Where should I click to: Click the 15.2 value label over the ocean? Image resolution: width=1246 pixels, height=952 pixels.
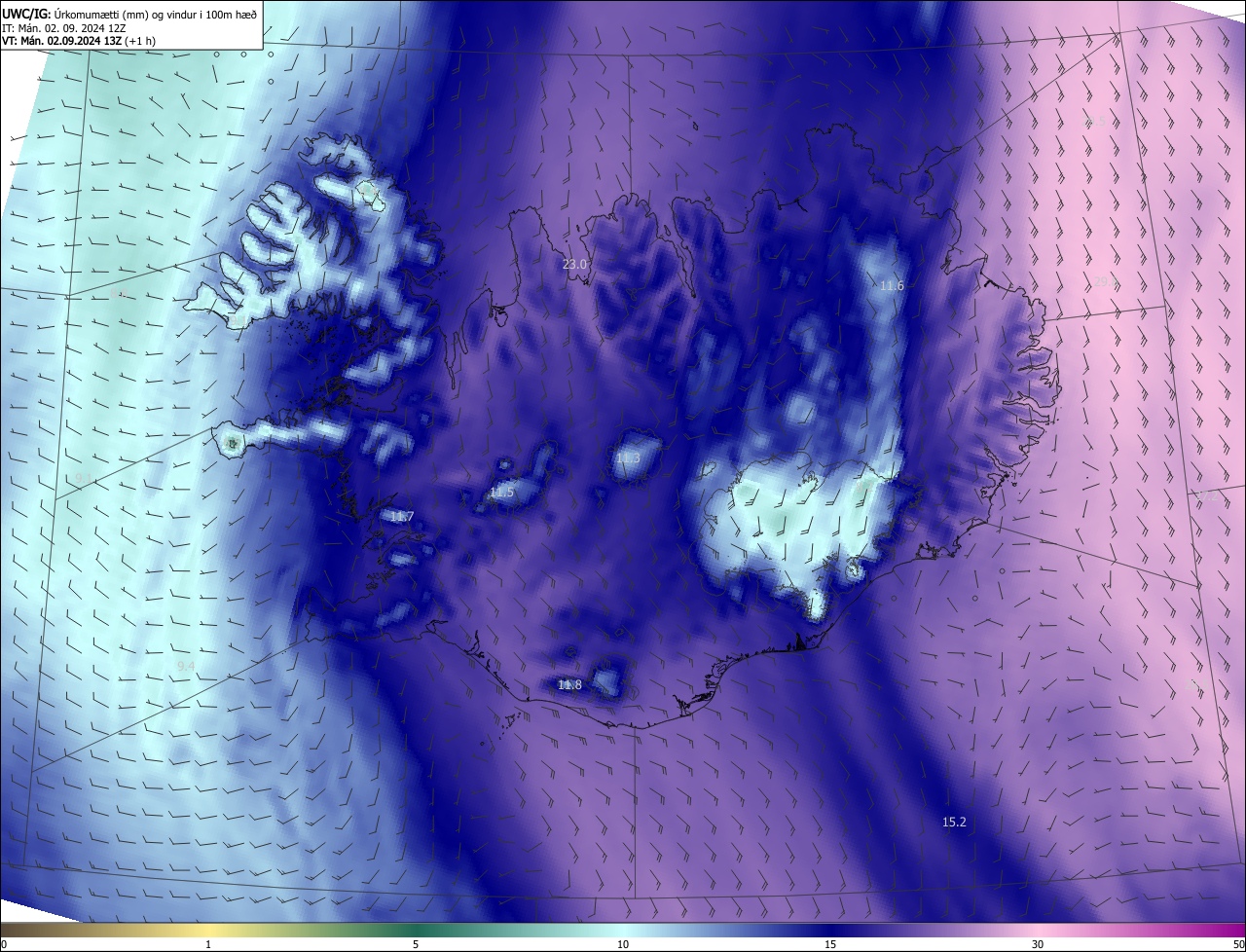point(954,823)
